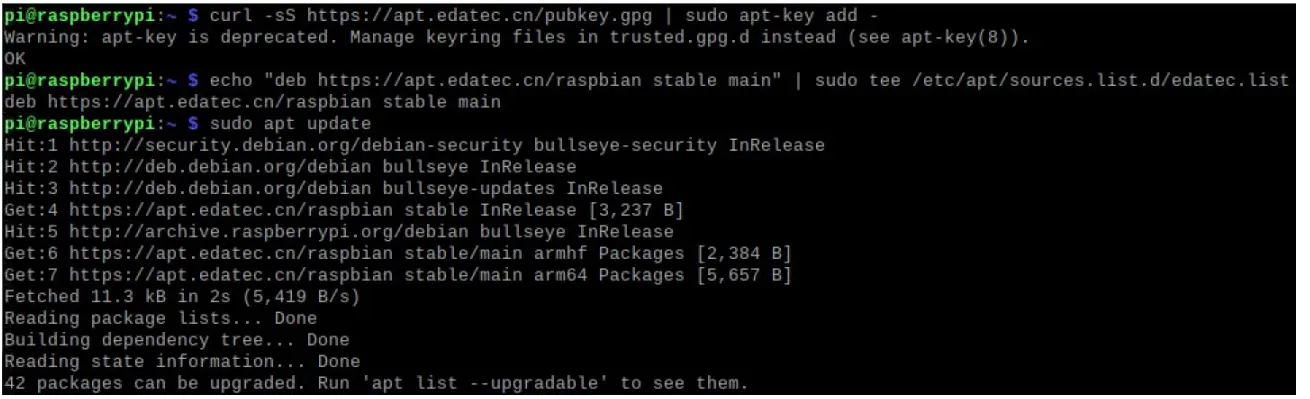Click the Hit:2 deb.debian.org bullseye line

click(x=290, y=167)
